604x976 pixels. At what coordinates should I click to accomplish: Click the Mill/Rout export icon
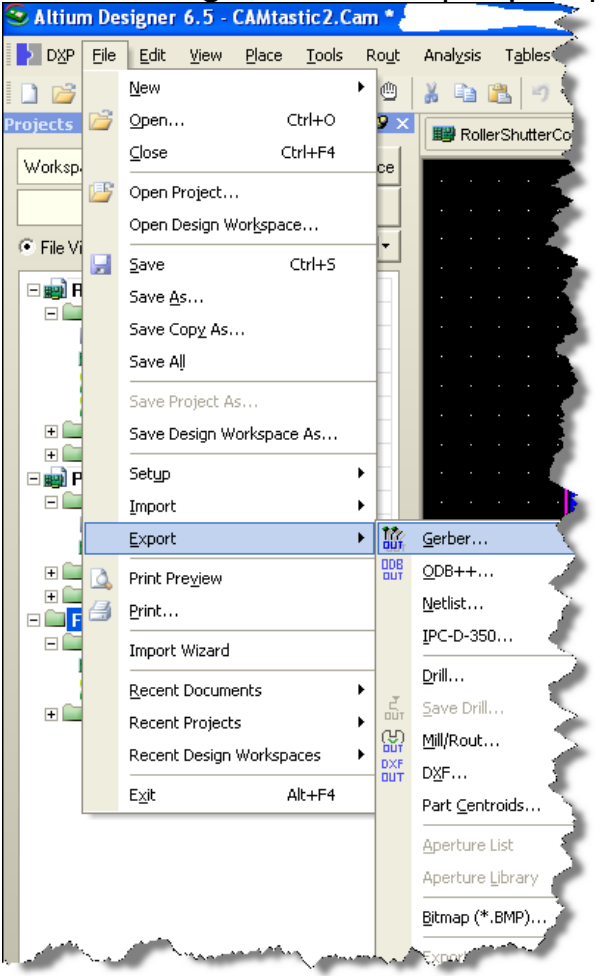[x=391, y=741]
